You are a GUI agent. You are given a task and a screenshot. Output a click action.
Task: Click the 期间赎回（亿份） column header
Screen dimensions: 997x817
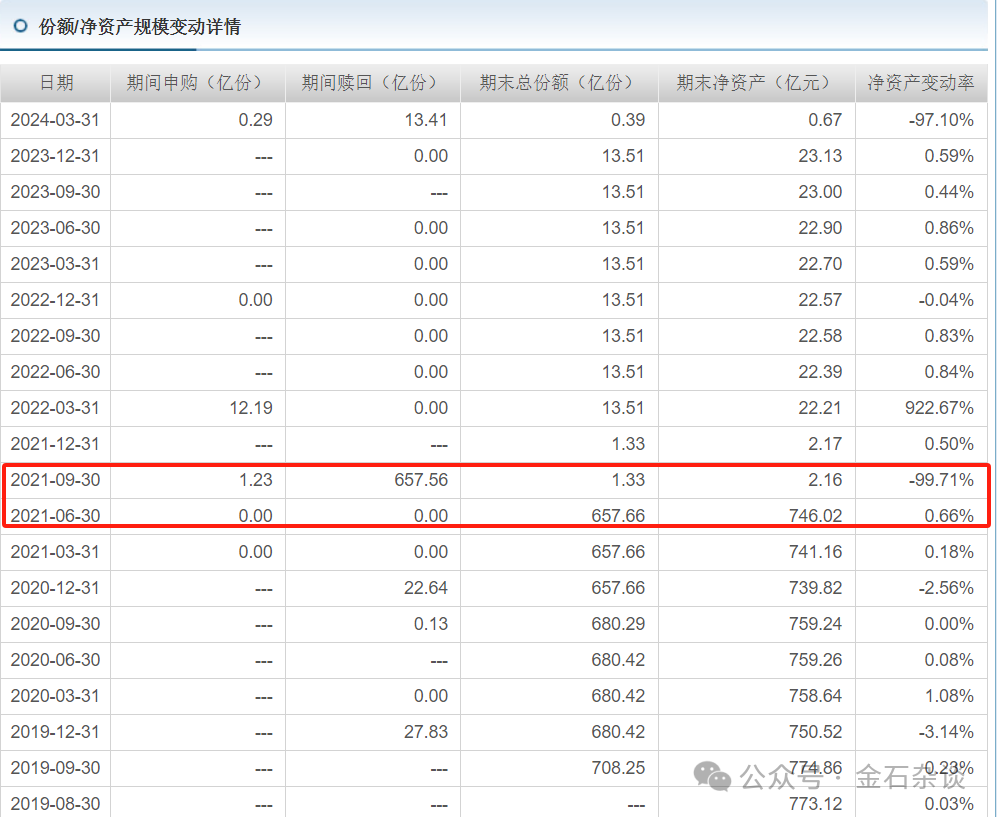tap(373, 83)
